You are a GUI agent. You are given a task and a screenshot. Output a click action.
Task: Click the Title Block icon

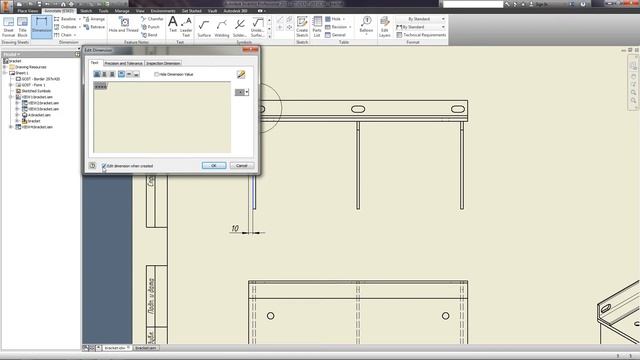coord(22,27)
